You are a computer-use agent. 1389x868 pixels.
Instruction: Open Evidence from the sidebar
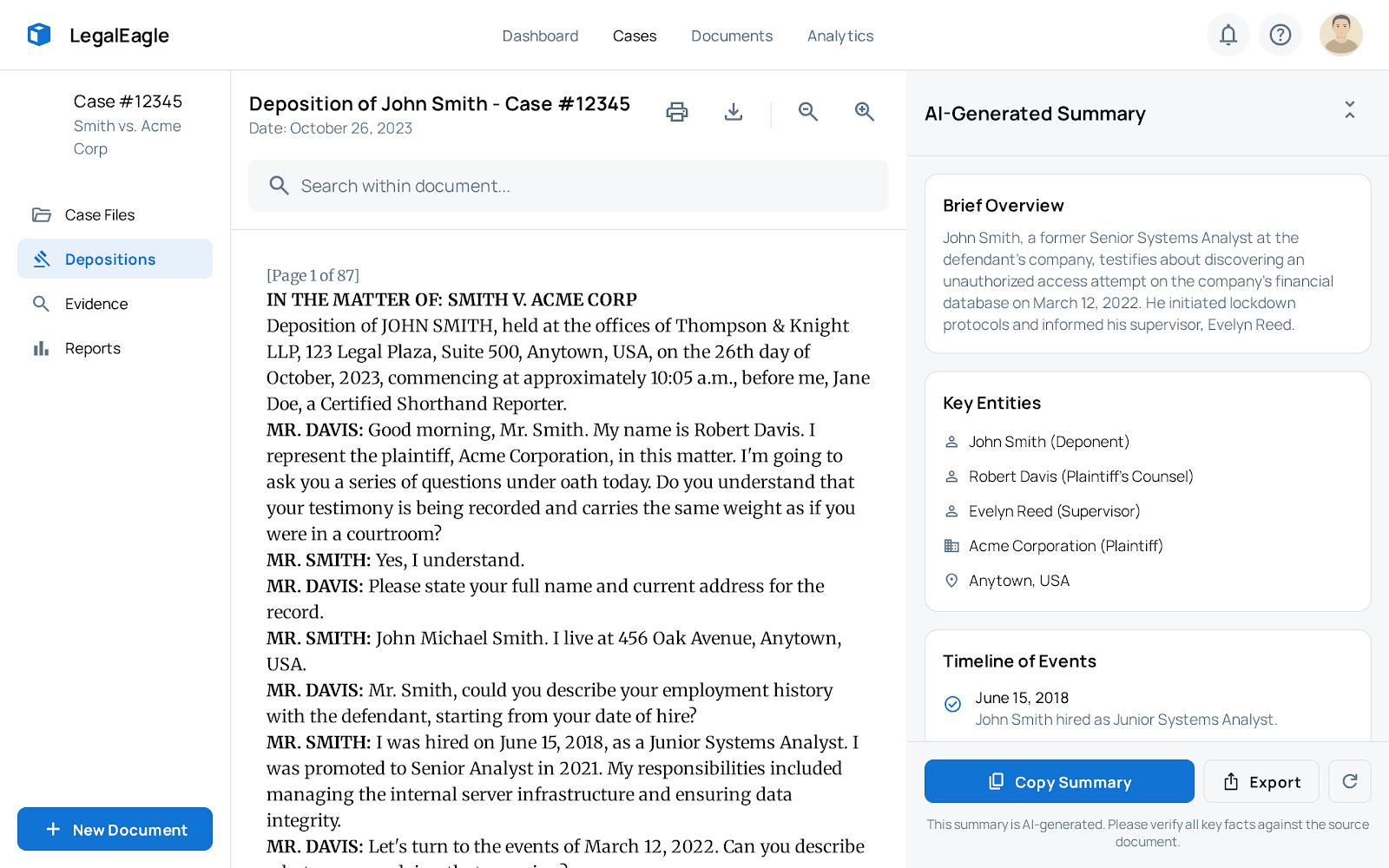(98, 304)
